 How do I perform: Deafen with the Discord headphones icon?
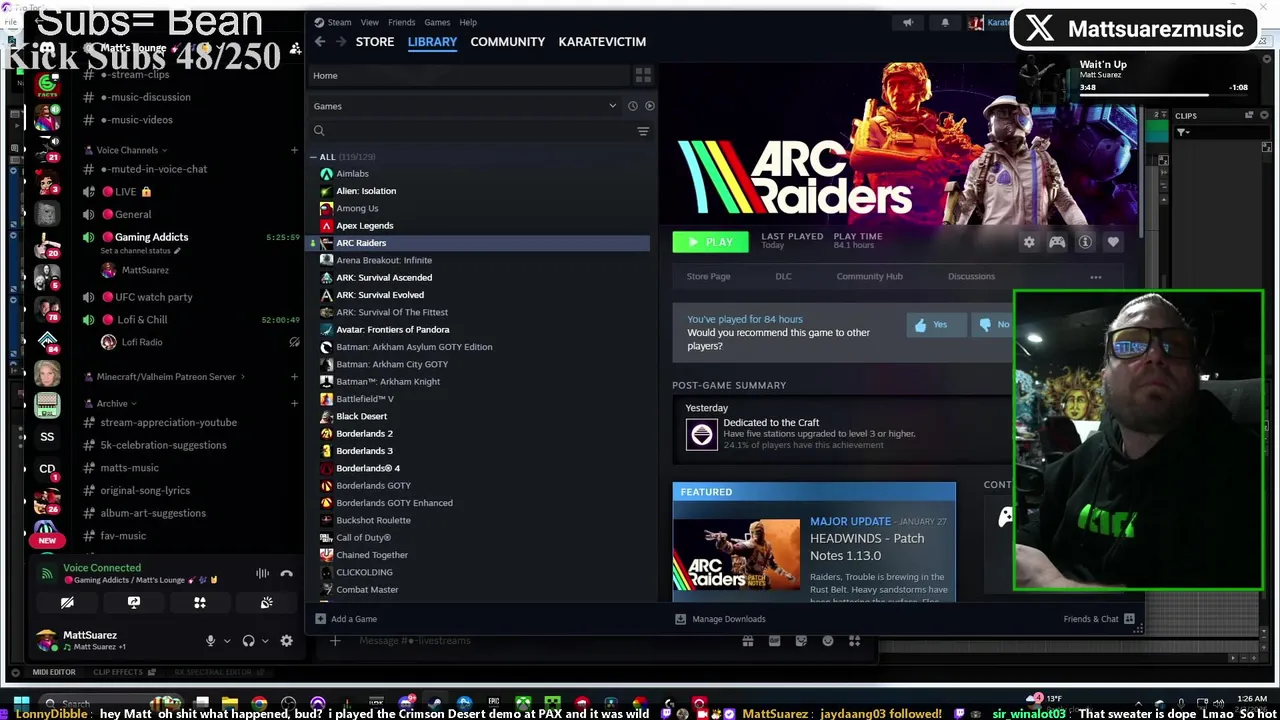click(248, 641)
